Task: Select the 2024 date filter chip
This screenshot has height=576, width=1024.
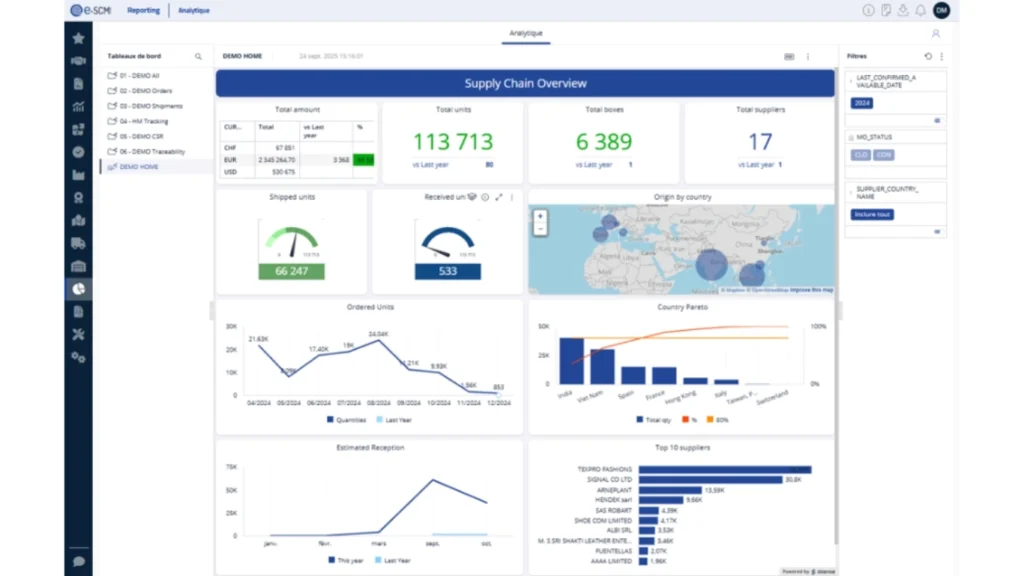Action: tap(862, 103)
